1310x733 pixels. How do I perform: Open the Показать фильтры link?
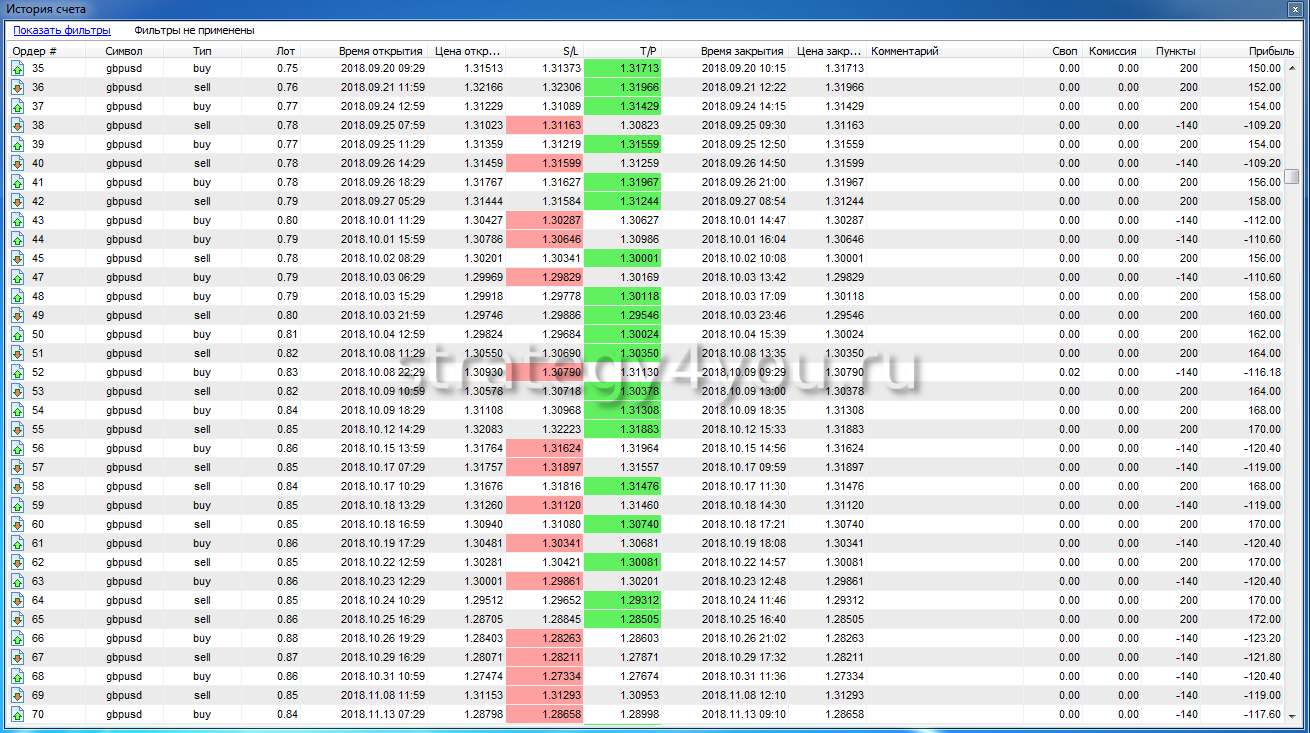(62, 30)
